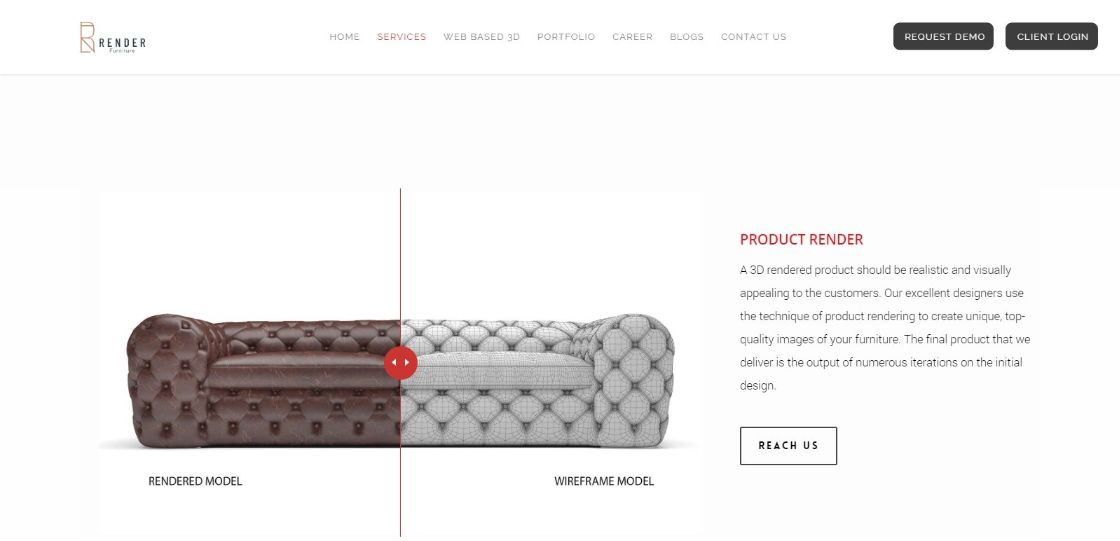The height and width of the screenshot is (541, 1120).
Task: Click the Product Render heading
Action: point(801,239)
